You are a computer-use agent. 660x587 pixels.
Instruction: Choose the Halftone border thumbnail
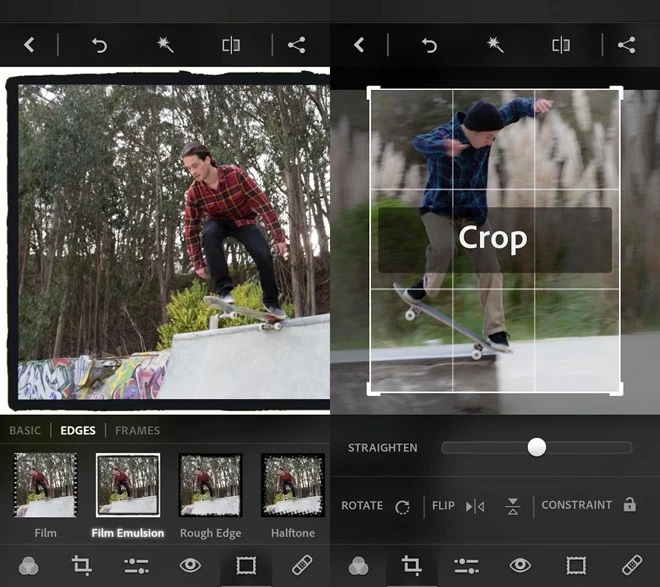pyautogui.click(x=292, y=485)
